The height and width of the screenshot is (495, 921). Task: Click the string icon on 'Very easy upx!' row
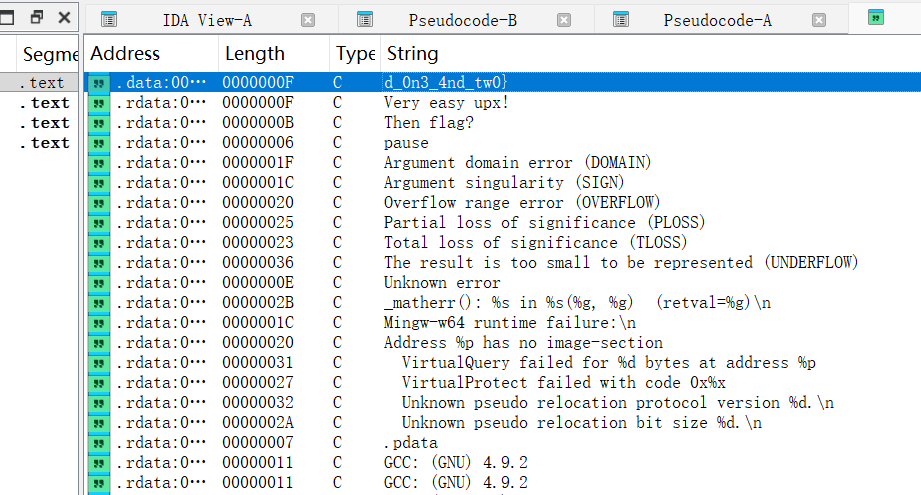coord(99,103)
